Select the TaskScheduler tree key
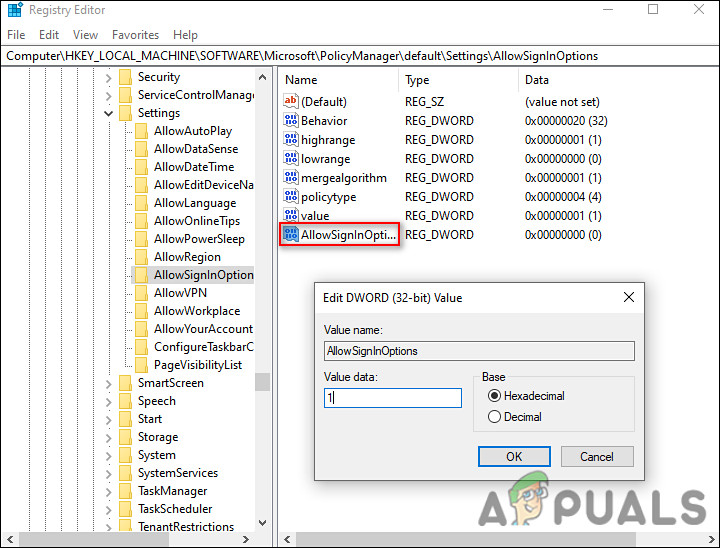The image size is (720, 548). click(x=175, y=509)
